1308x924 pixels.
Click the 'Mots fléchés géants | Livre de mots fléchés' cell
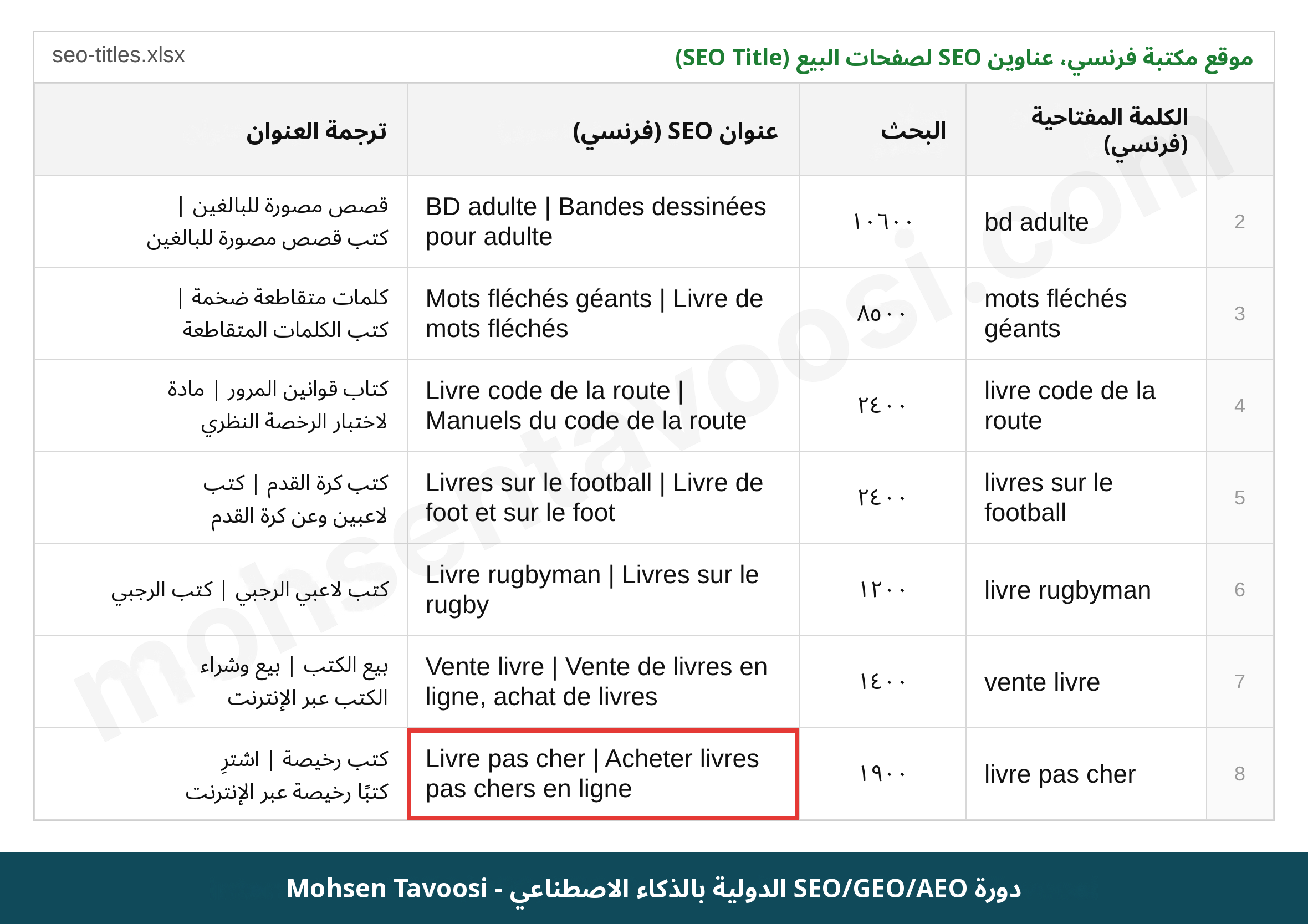604,313
